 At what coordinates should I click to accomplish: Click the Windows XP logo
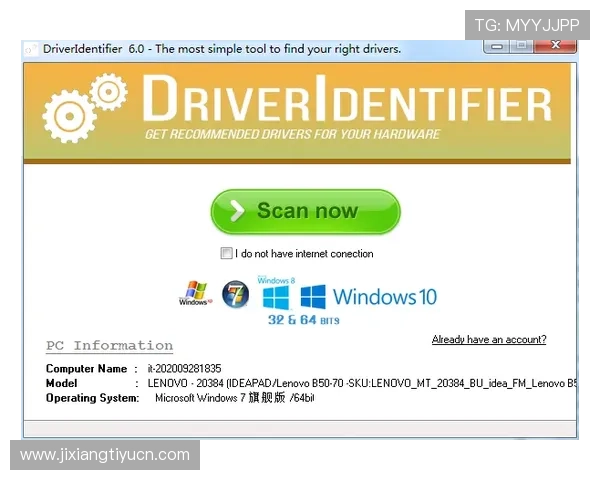point(193,294)
